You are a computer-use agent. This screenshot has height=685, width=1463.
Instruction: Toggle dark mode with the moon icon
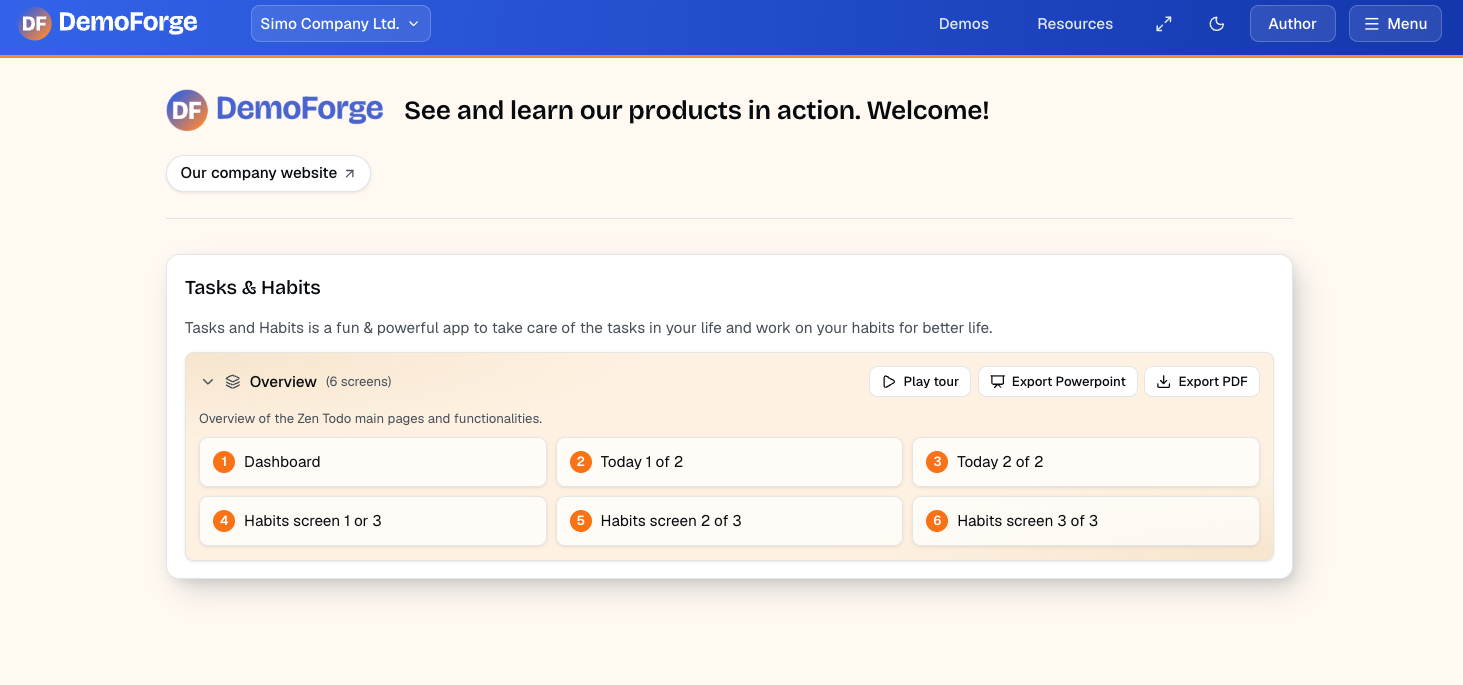click(x=1217, y=24)
